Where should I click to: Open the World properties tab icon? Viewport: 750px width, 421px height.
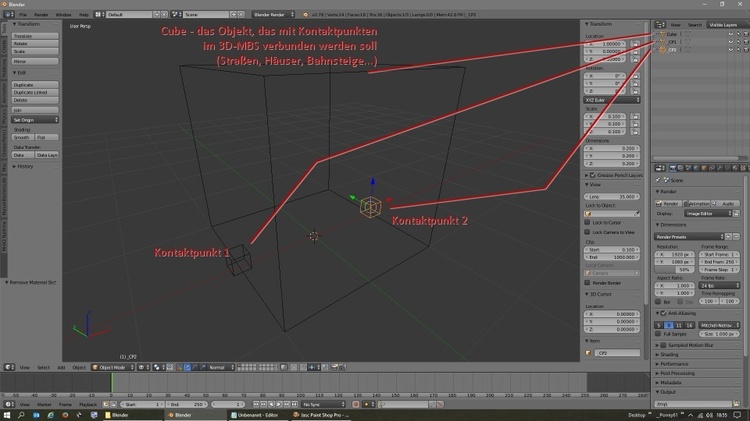pos(696,168)
